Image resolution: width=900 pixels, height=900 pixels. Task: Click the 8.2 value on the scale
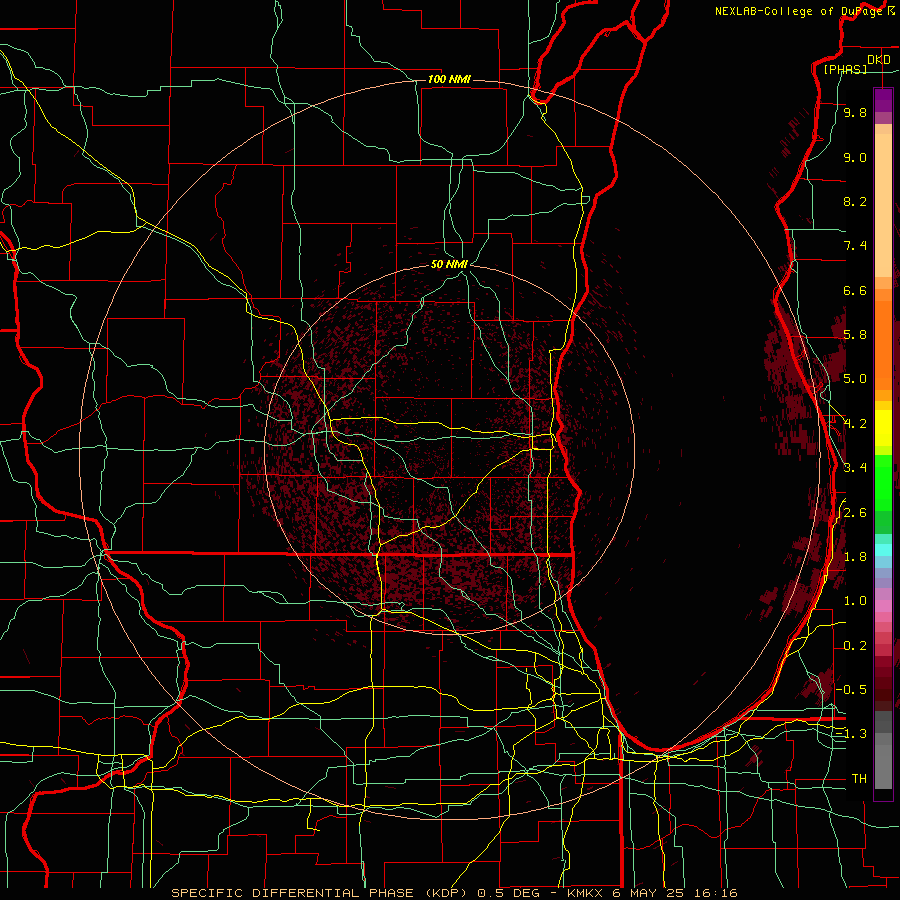tap(855, 201)
